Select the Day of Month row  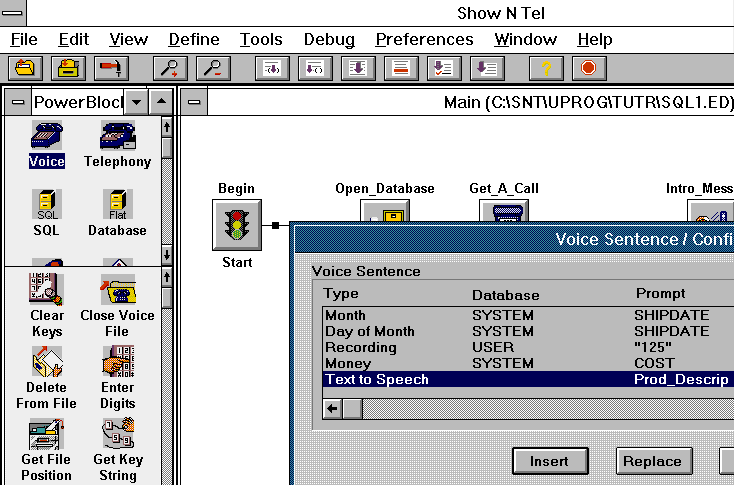[528, 331]
